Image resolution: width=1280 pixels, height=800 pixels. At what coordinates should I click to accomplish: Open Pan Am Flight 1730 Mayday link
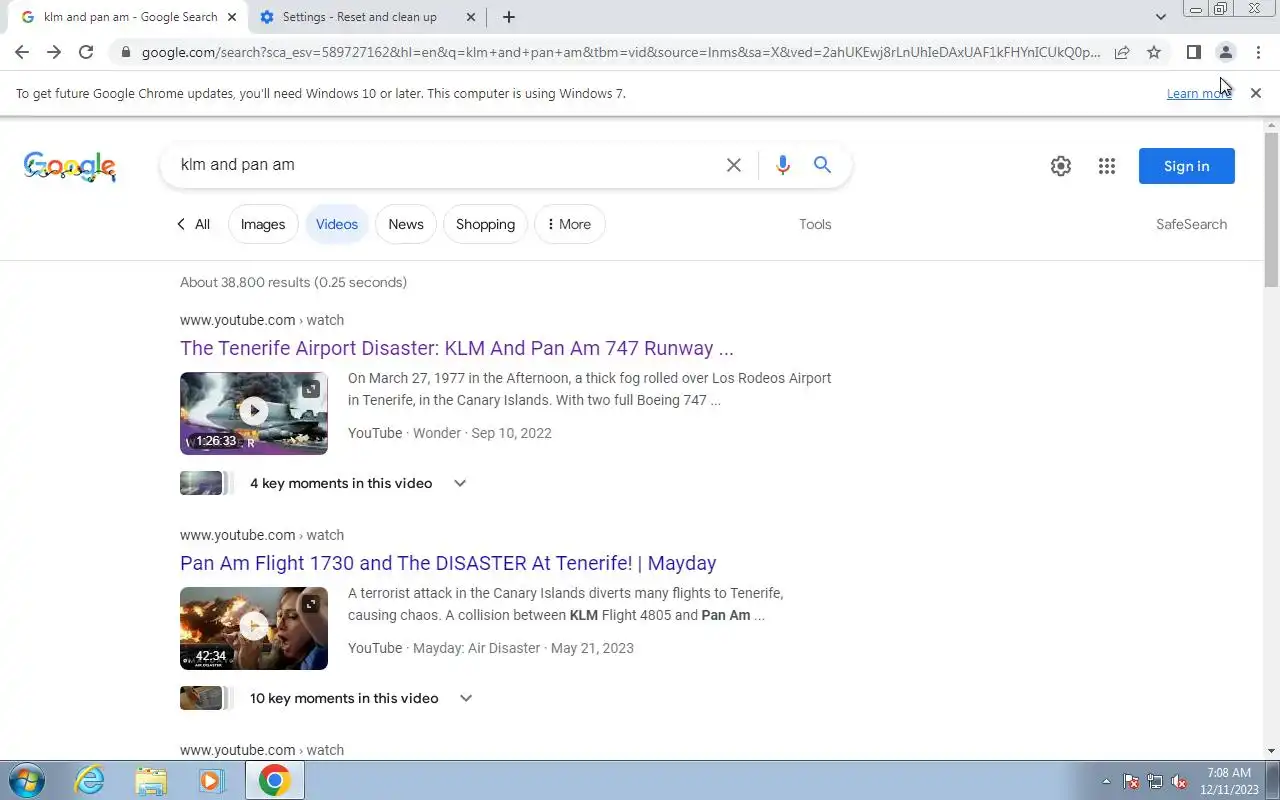448,563
